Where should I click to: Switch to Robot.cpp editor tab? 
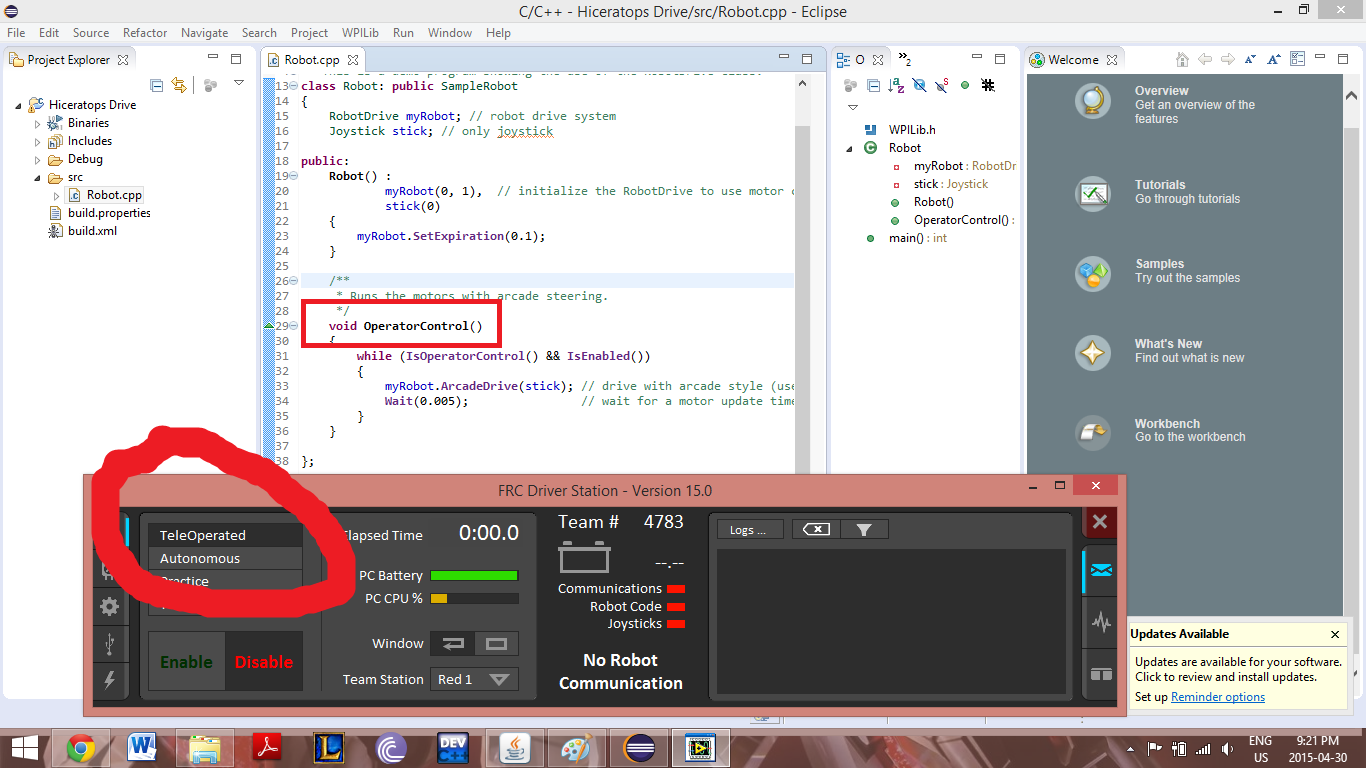(x=311, y=60)
